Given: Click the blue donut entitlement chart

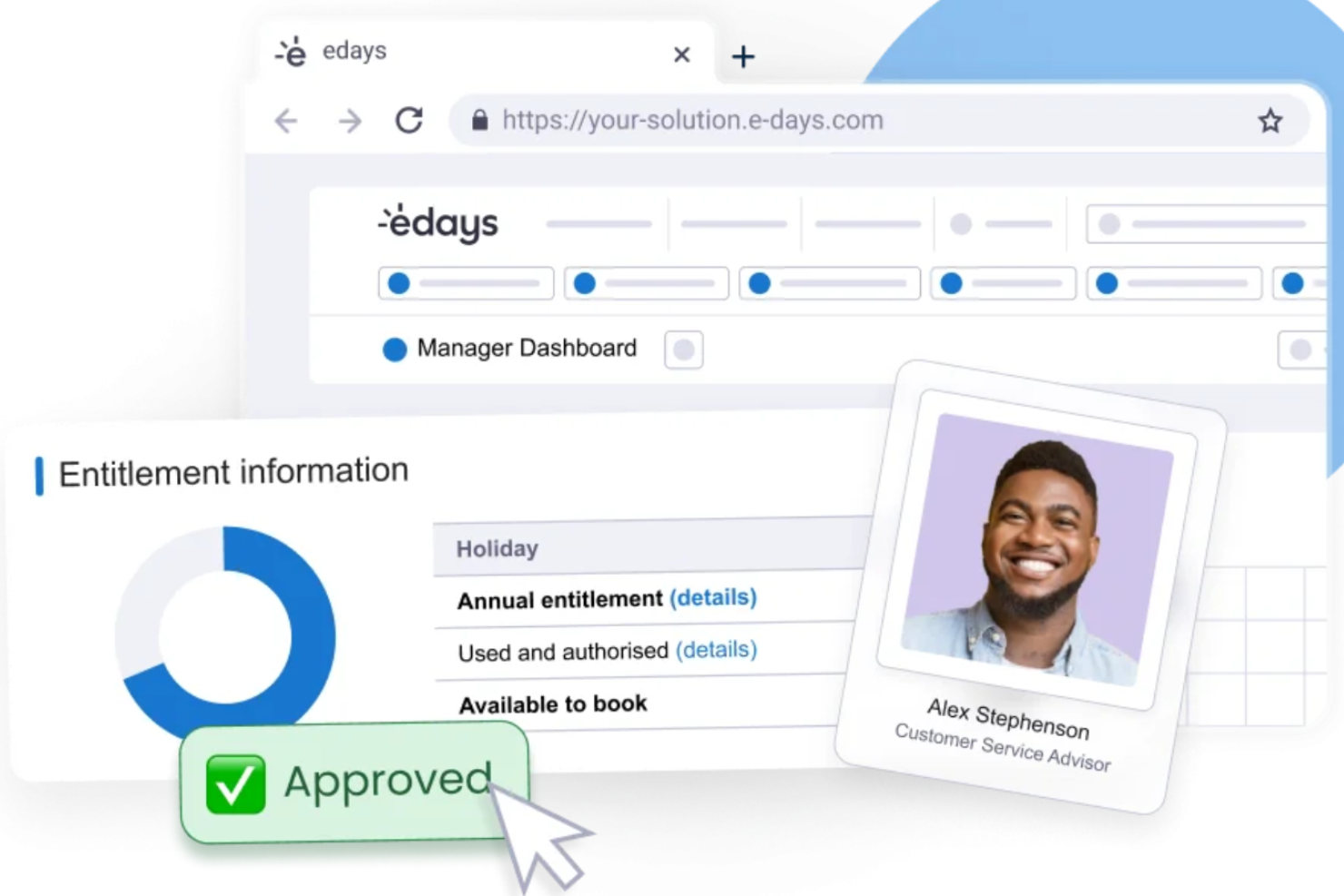Looking at the screenshot, I should 225,635.
